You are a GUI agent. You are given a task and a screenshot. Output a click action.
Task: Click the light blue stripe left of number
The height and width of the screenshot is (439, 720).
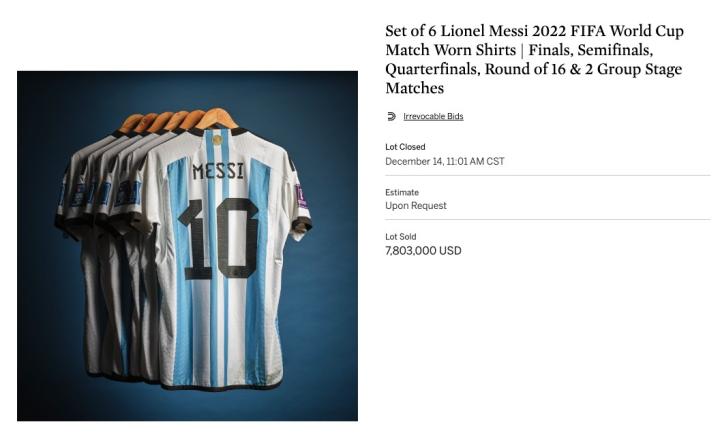tap(180, 271)
